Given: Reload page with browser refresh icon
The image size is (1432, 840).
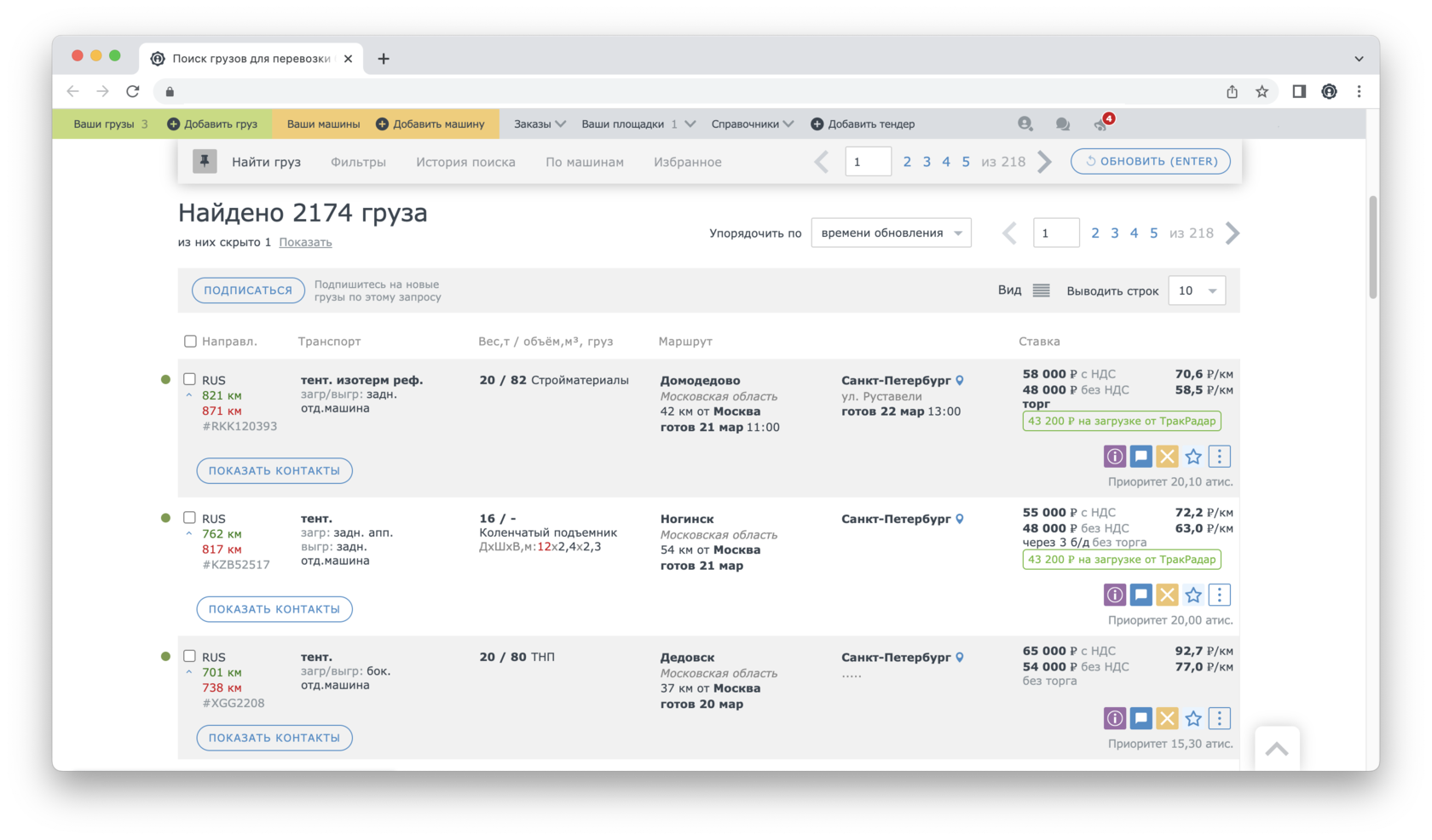Looking at the screenshot, I should coord(133,91).
